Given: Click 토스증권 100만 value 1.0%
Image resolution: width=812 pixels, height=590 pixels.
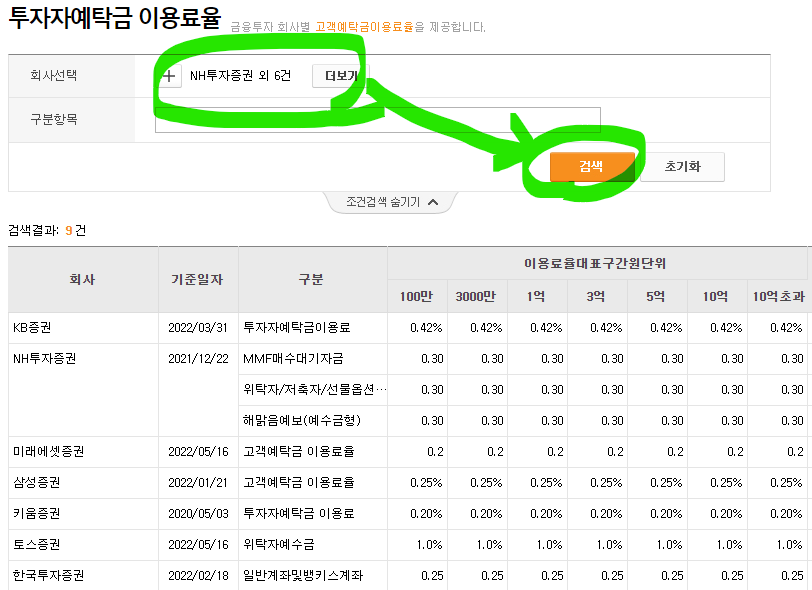Looking at the screenshot, I should tap(429, 545).
